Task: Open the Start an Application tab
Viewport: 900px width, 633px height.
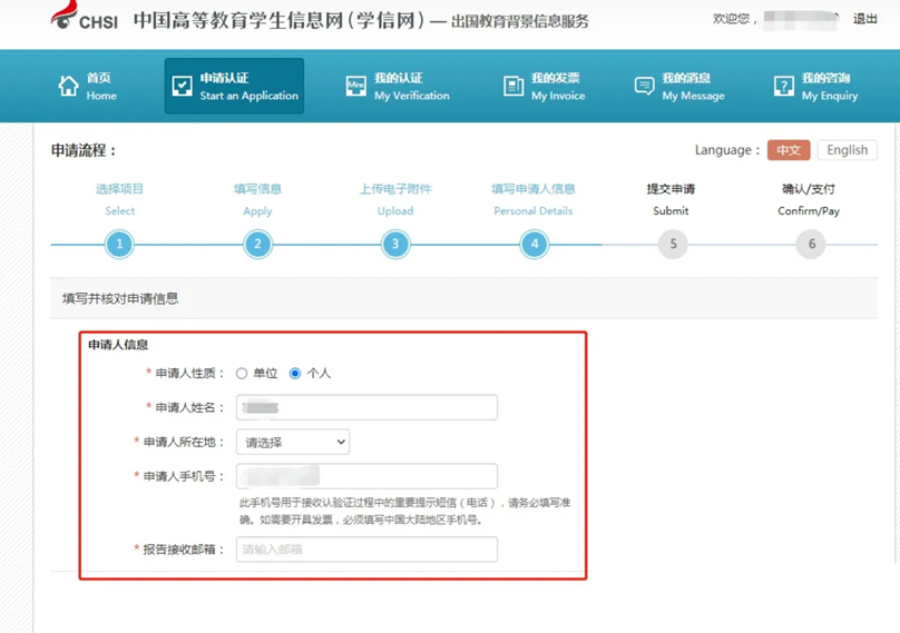Action: [234, 86]
